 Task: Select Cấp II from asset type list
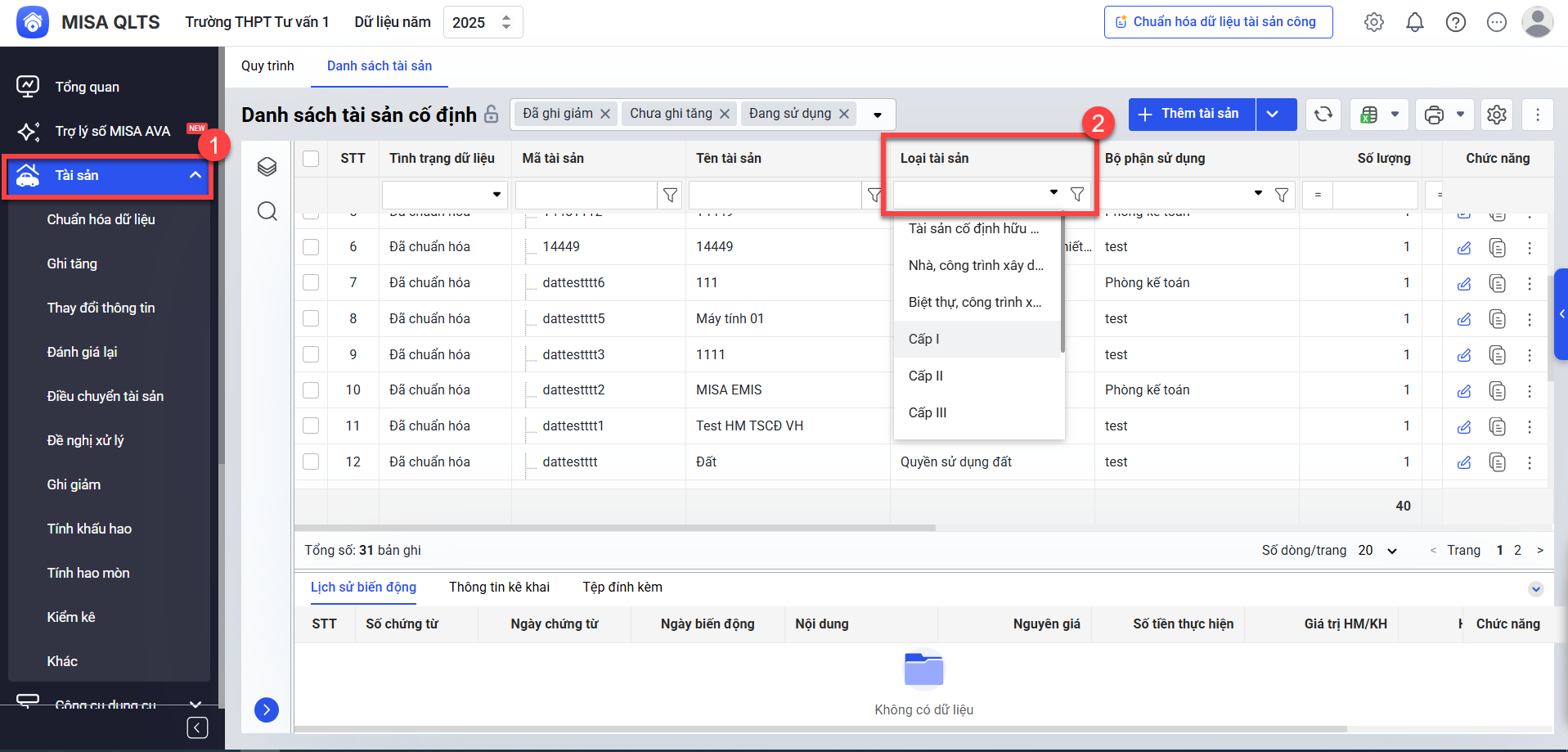pyautogui.click(x=926, y=376)
